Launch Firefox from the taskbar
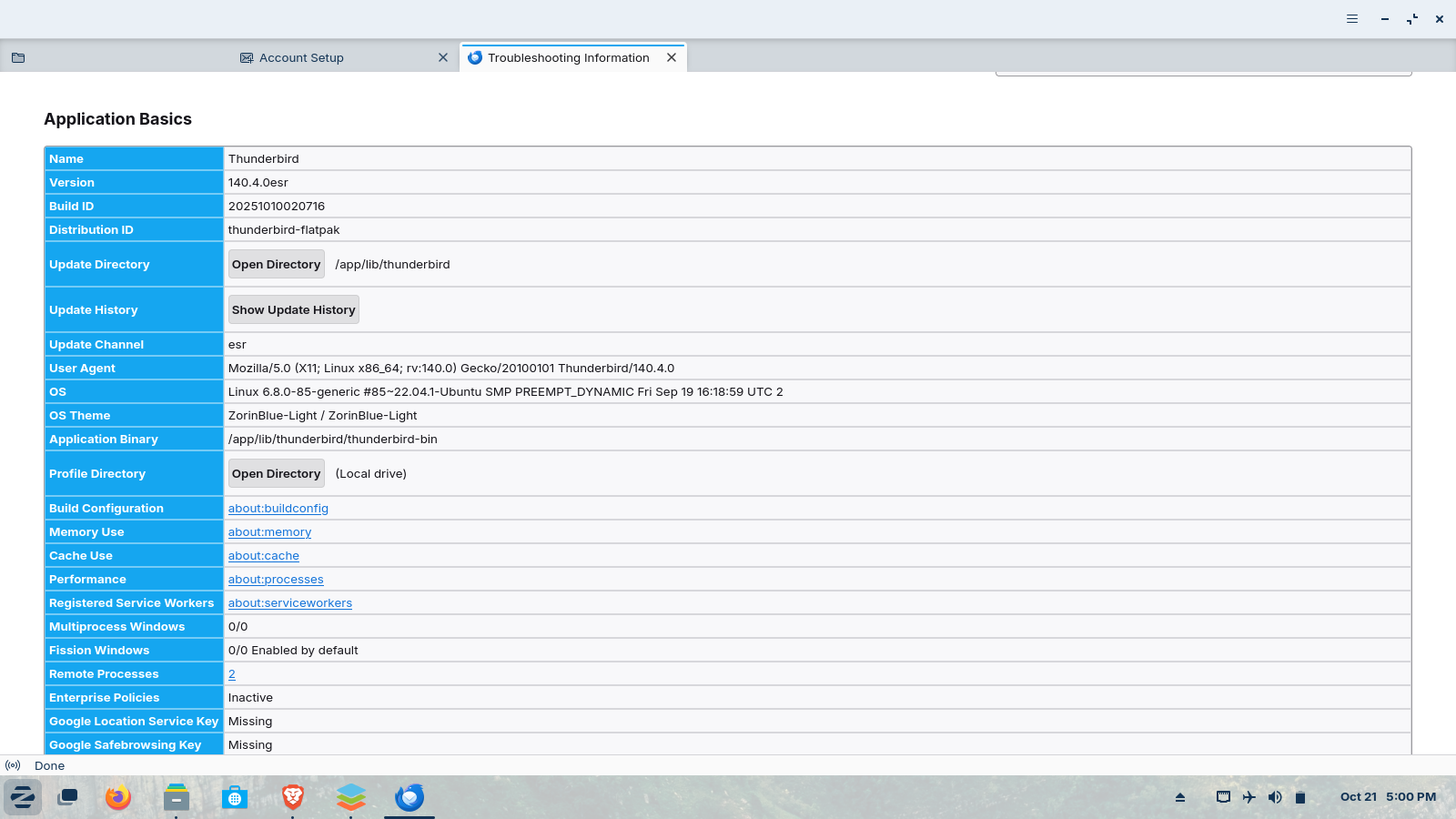Image resolution: width=1456 pixels, height=819 pixels. point(118,797)
